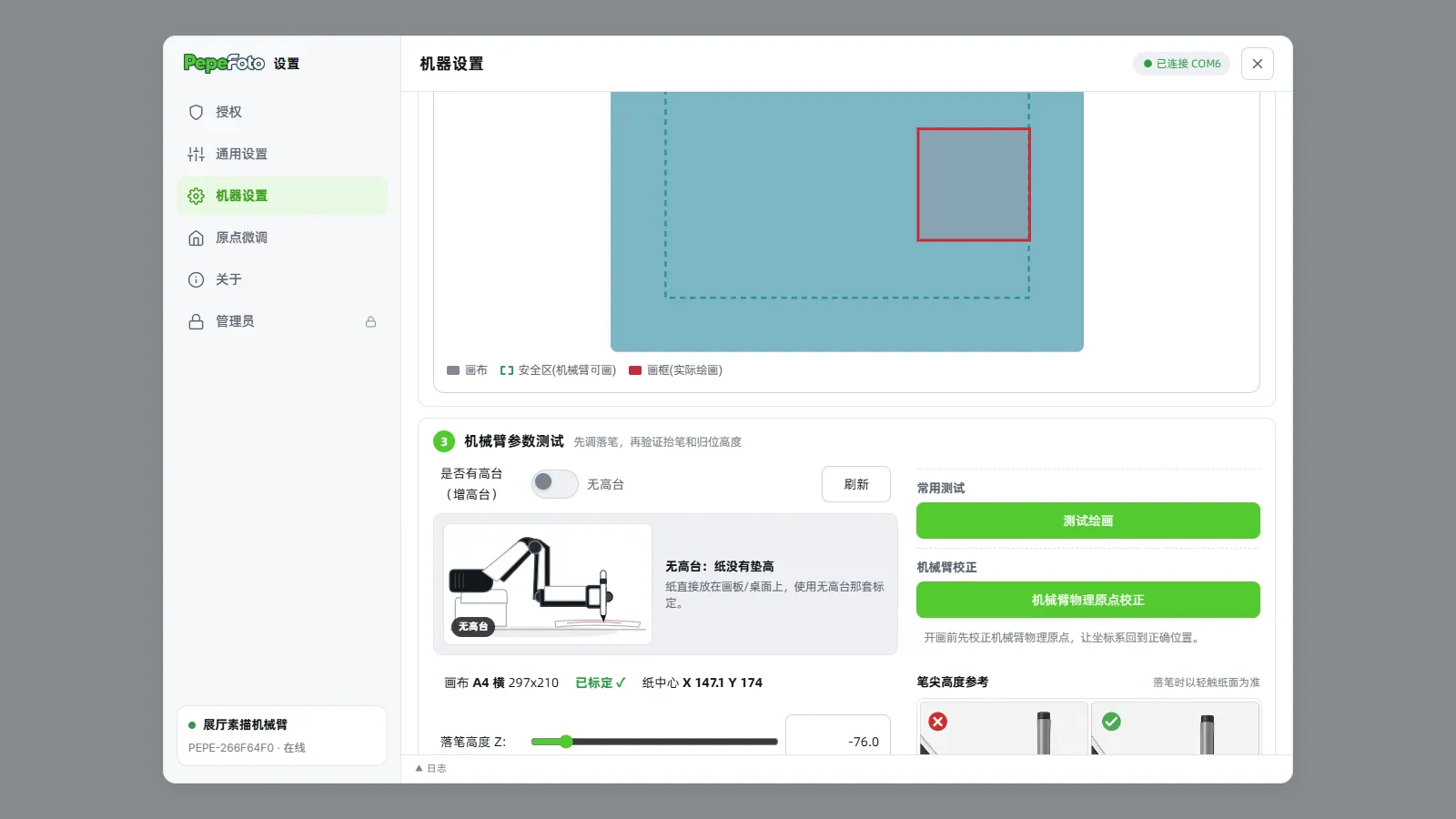Close the settings dialog

pyautogui.click(x=1258, y=64)
